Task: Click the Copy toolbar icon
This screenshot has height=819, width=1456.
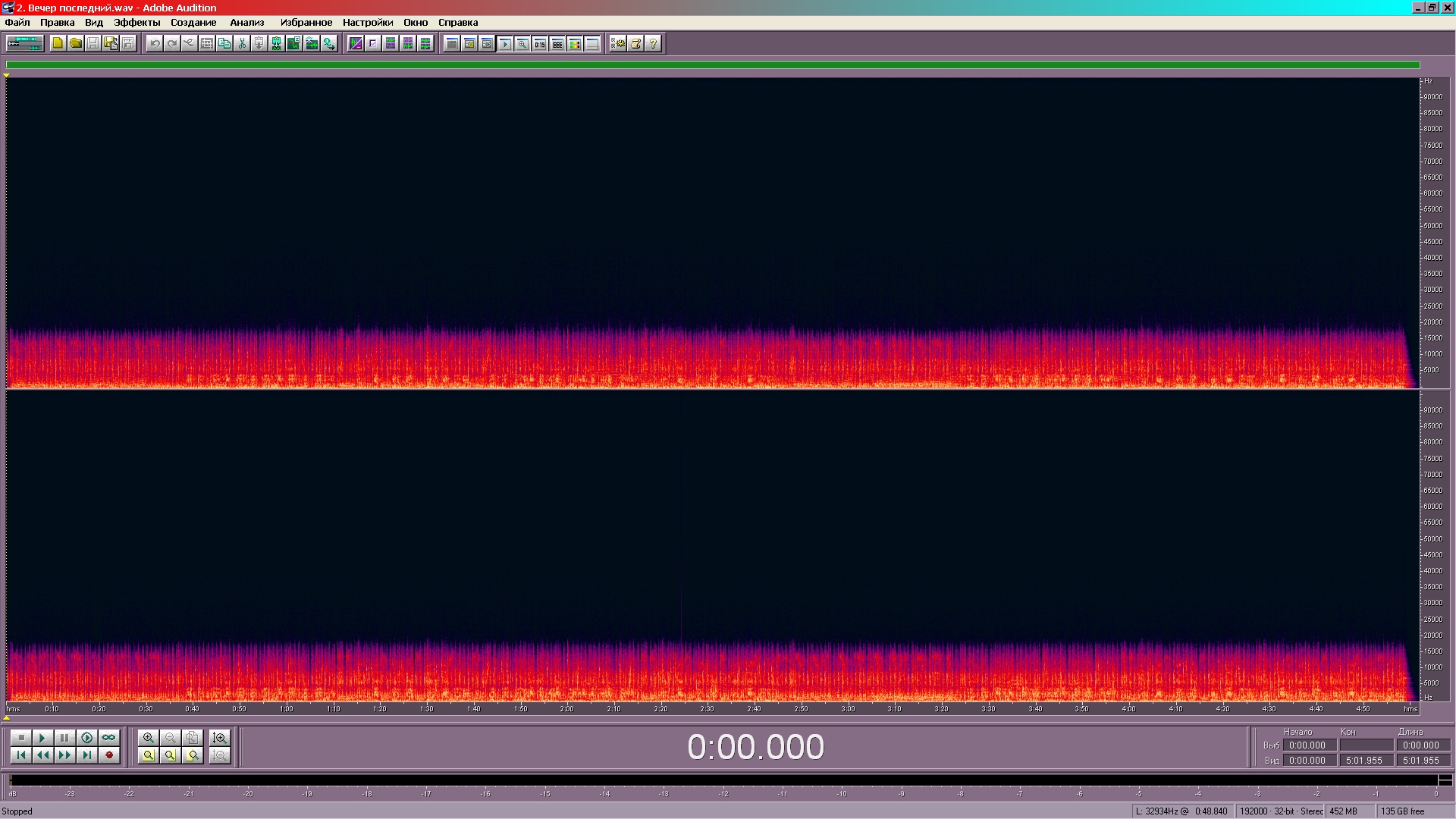Action: (x=224, y=43)
